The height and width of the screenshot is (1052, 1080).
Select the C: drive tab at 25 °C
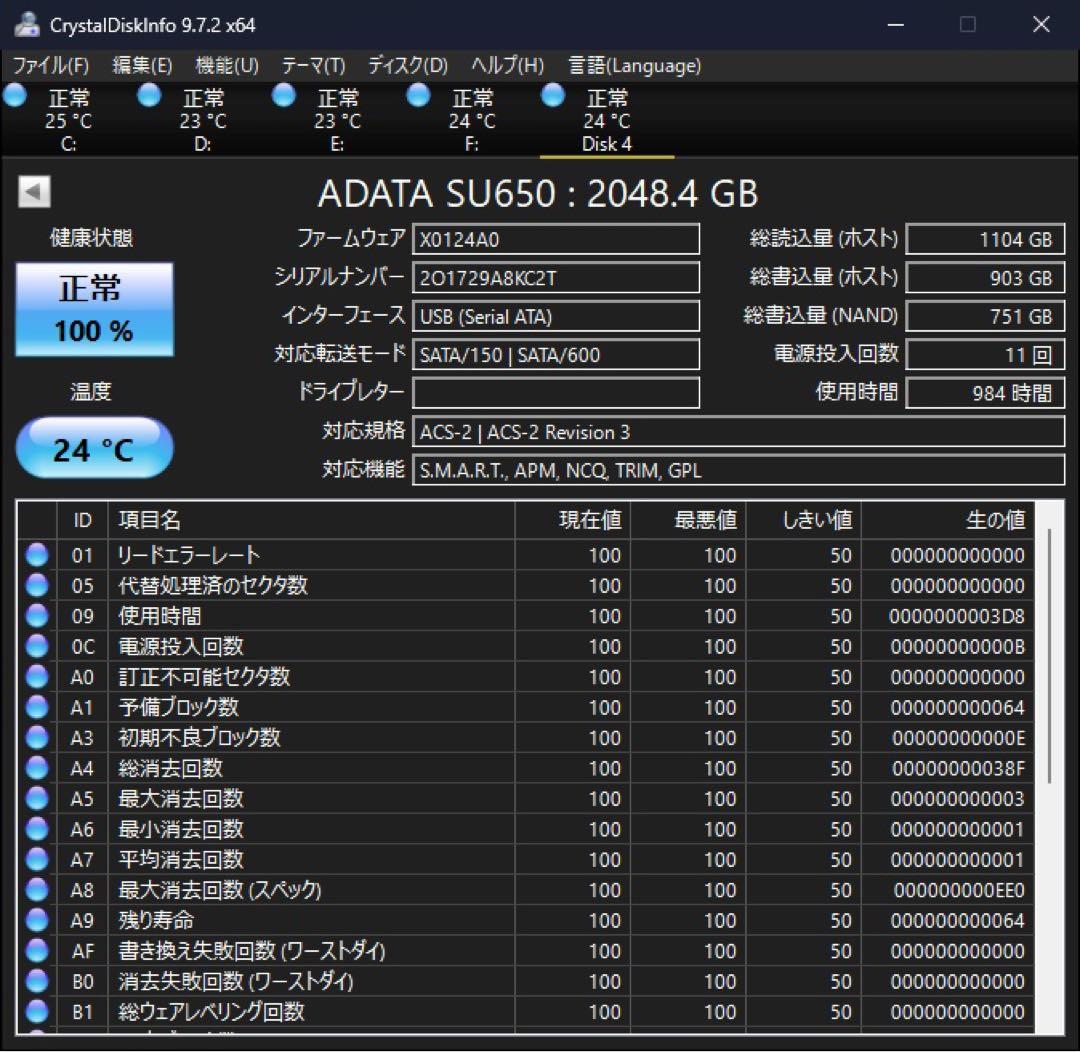[68, 120]
